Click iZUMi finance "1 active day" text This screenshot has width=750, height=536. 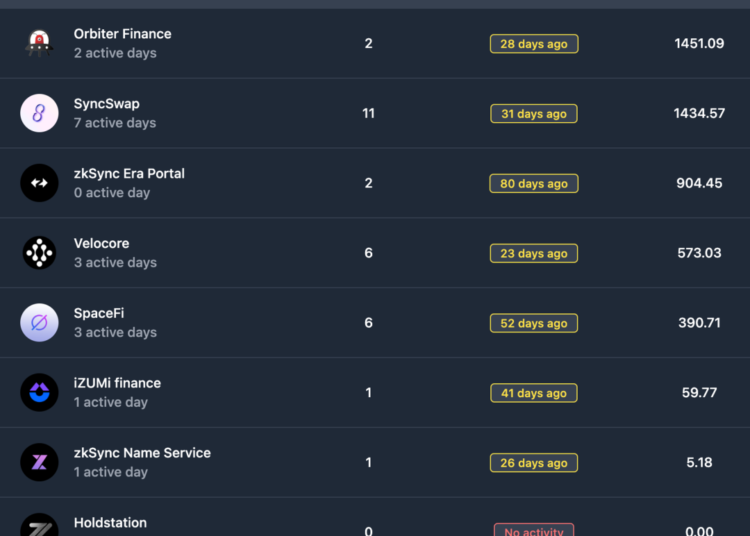point(110,402)
